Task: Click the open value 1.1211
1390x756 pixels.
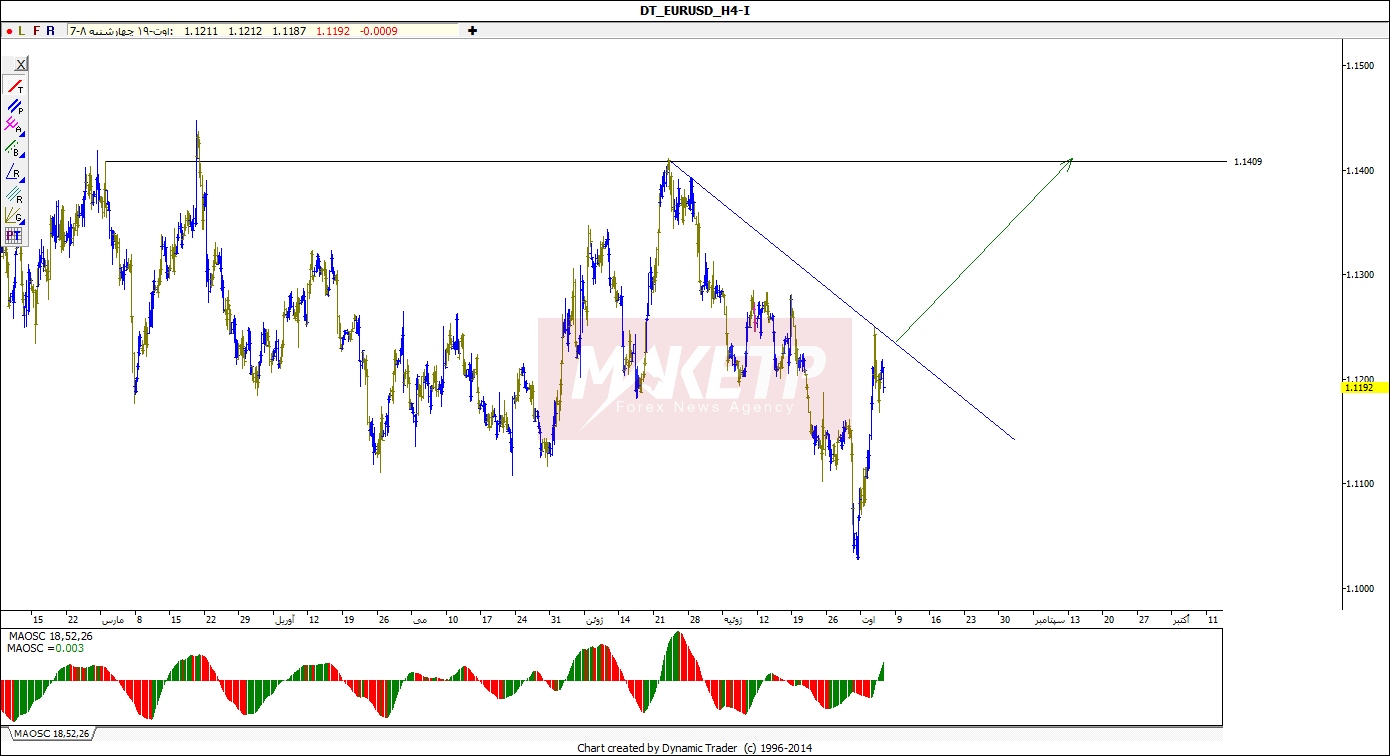Action: pyautogui.click(x=201, y=31)
